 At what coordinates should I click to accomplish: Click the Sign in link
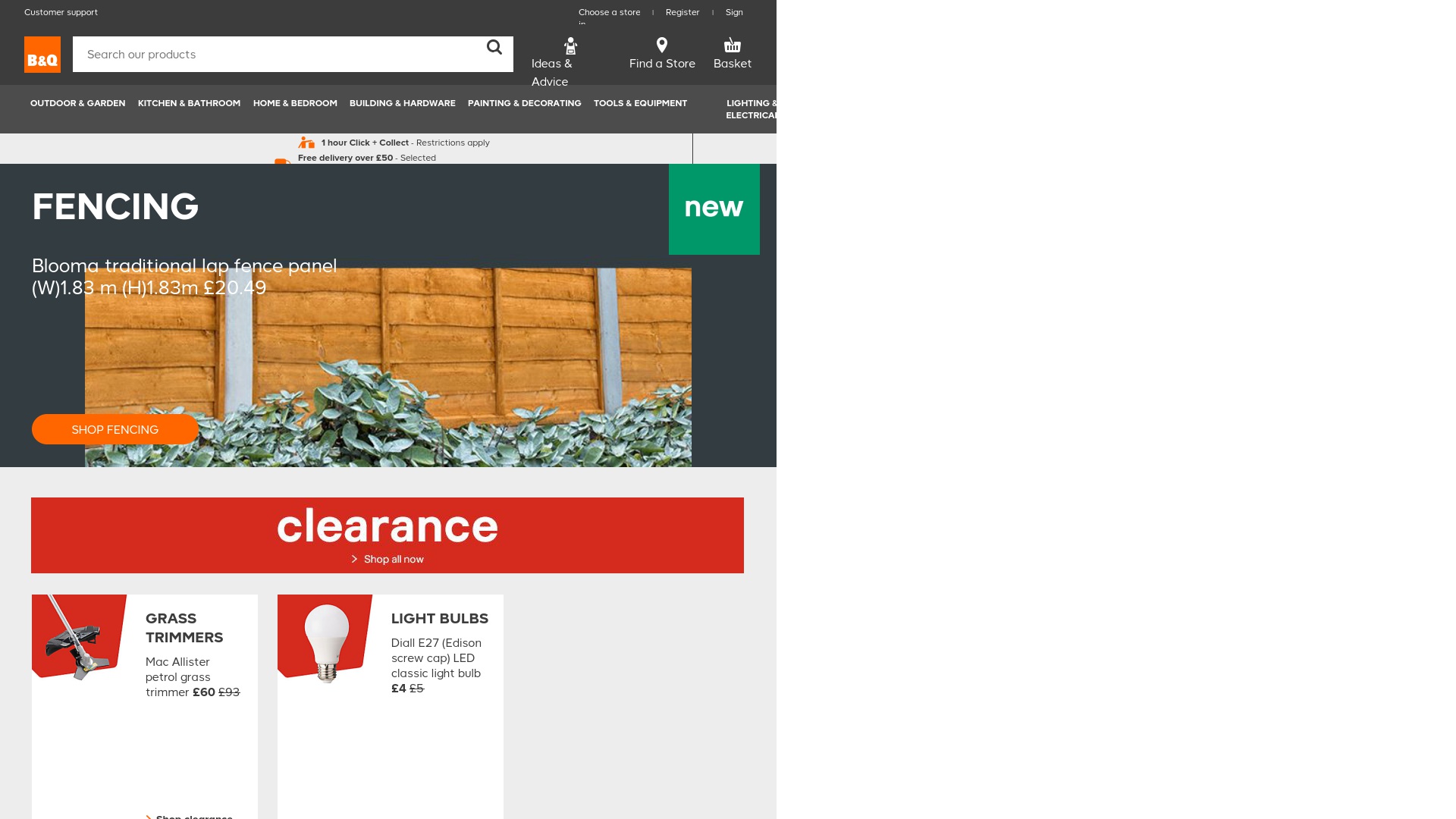[x=734, y=12]
